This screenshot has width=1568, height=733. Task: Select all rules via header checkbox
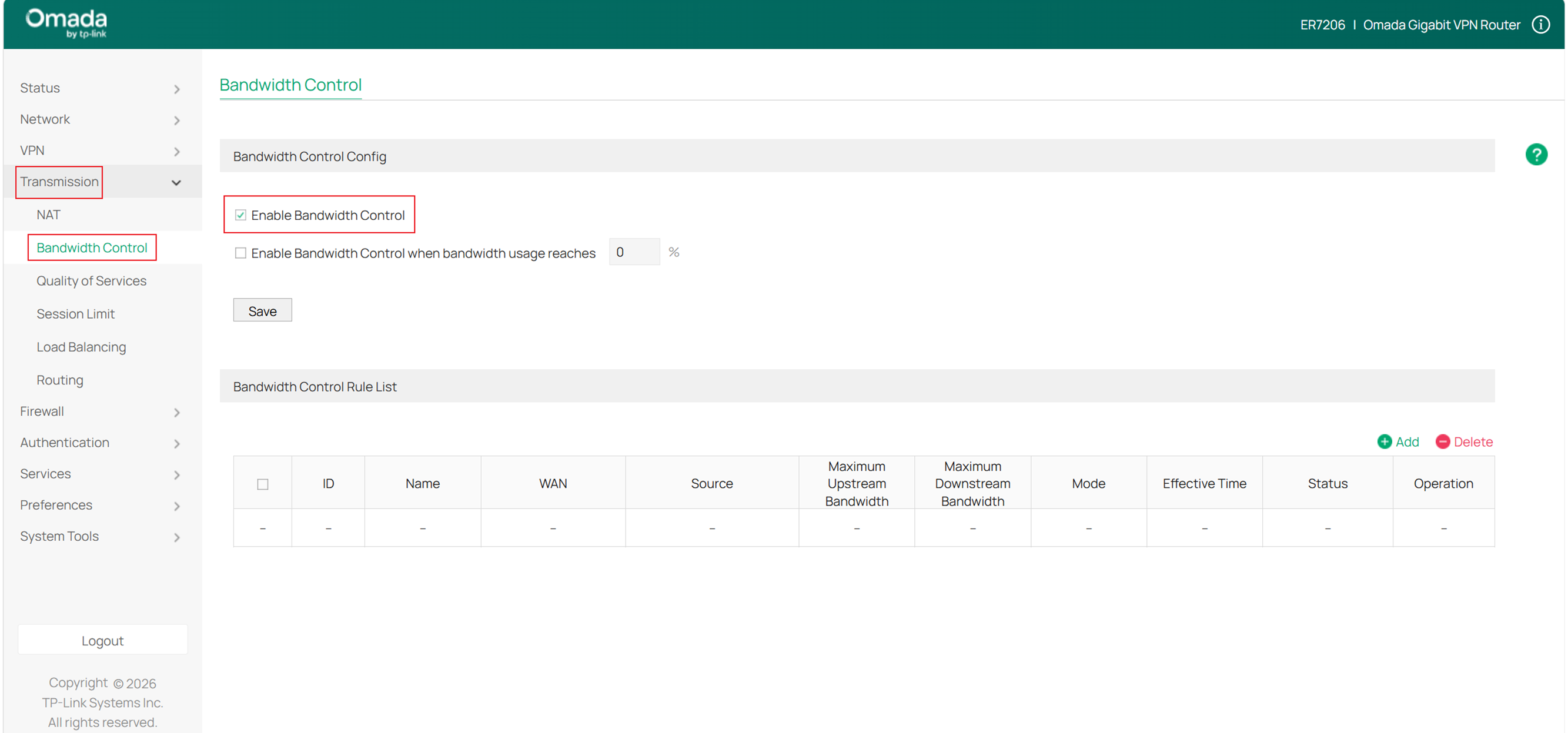point(262,483)
